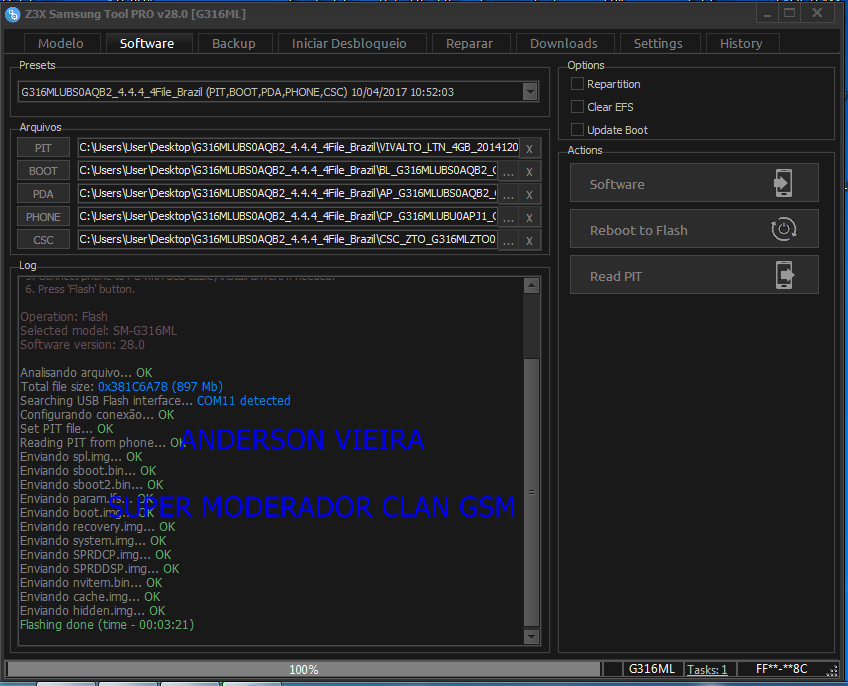Clear the PHONE file path with x
The height and width of the screenshot is (686, 848).
(529, 217)
